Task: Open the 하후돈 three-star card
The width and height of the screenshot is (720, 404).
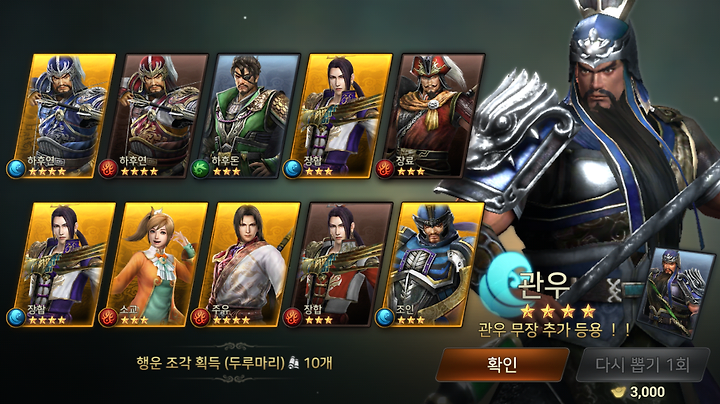Action: click(x=248, y=116)
